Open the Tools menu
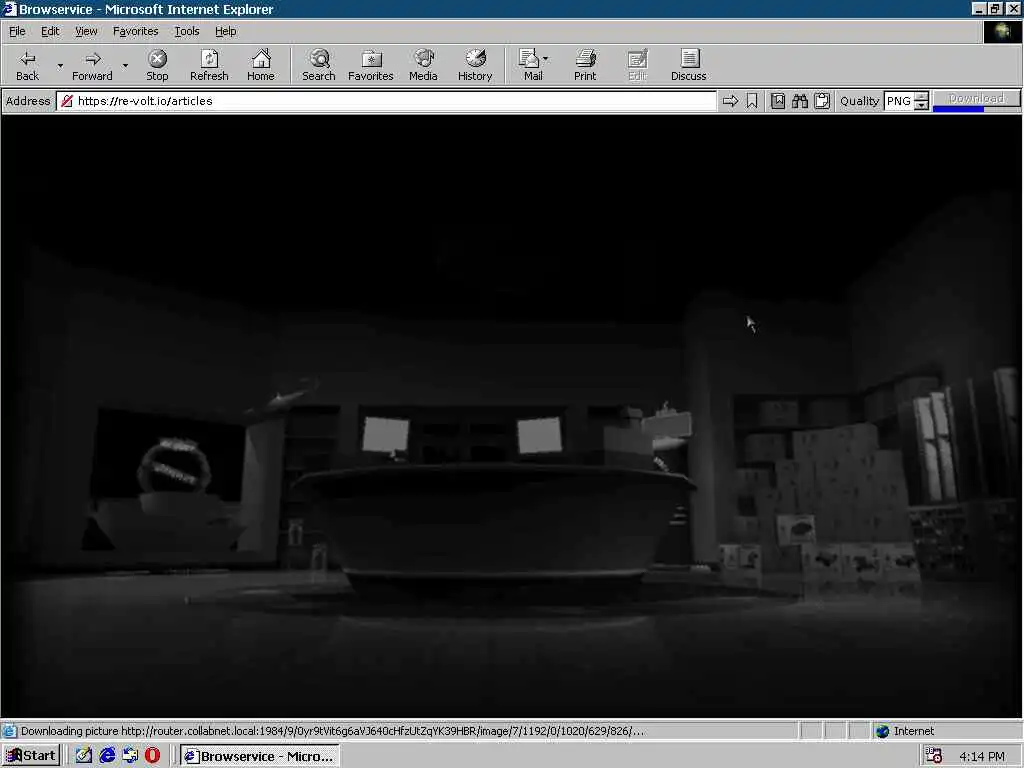The image size is (1024, 768). pyautogui.click(x=186, y=31)
